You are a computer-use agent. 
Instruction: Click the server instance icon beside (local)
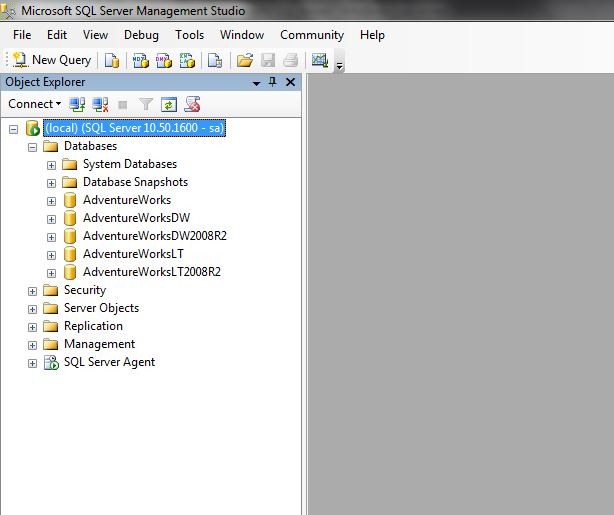(x=33, y=128)
